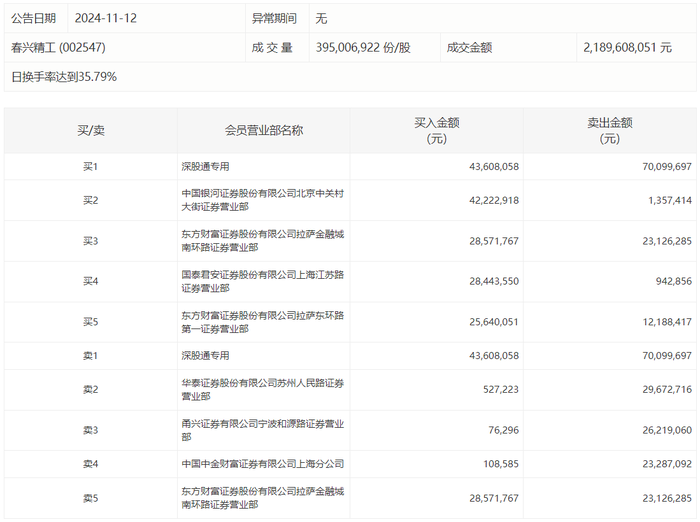This screenshot has height=522, width=700.
Task: Select sell amount 1,357,414
Action: 670,200
